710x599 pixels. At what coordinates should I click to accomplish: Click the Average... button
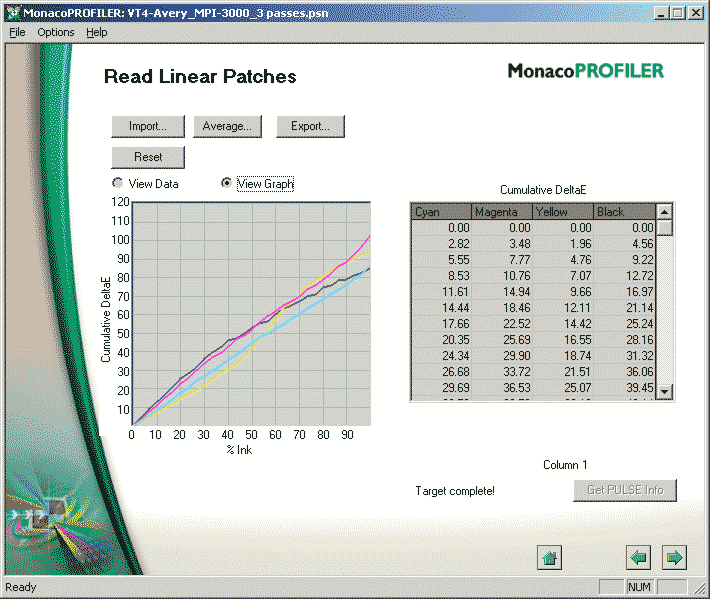coord(227,126)
